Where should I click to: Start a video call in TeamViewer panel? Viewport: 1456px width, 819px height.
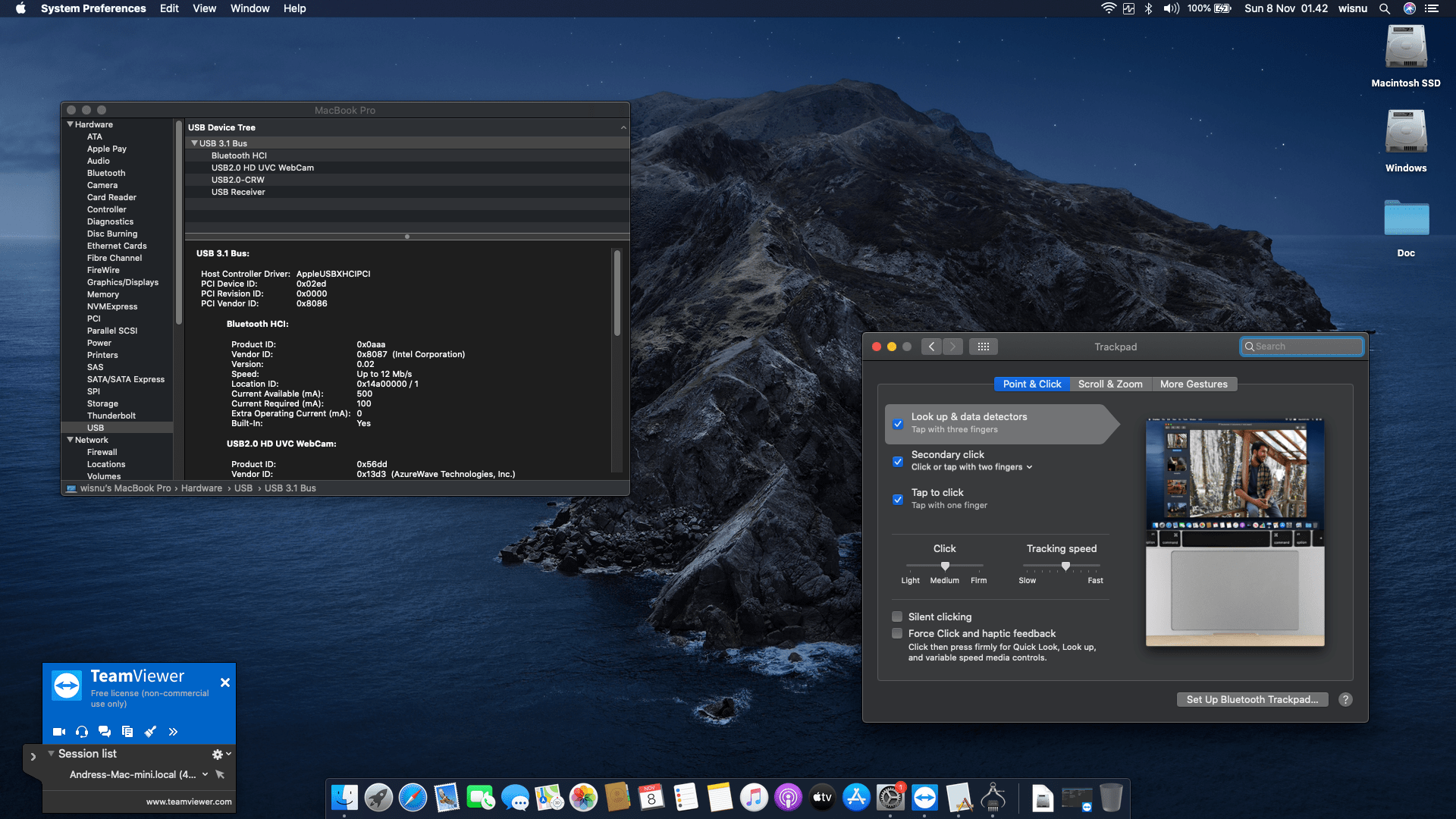(x=58, y=731)
